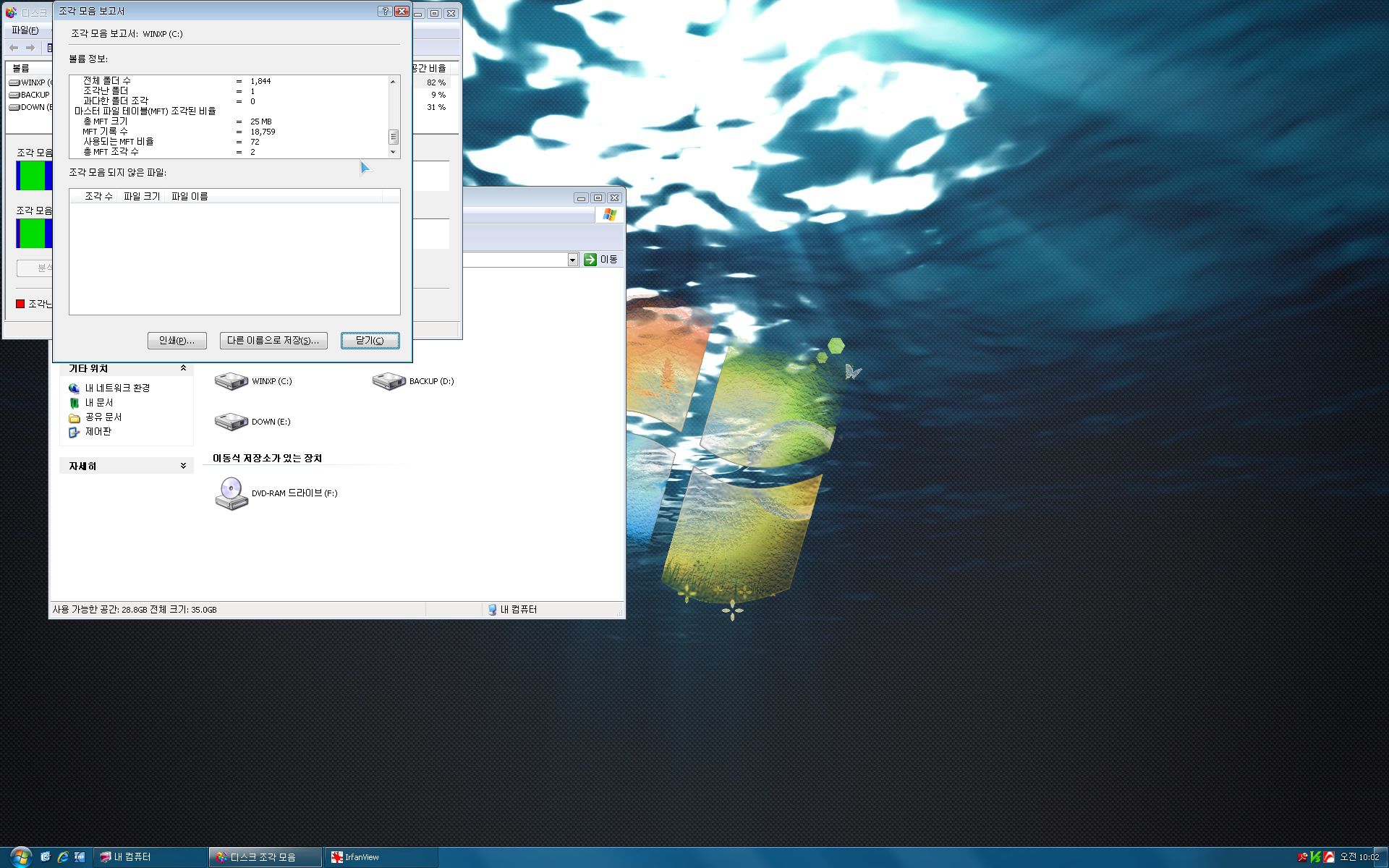Click red-white swoosh tray icon

1328,857
